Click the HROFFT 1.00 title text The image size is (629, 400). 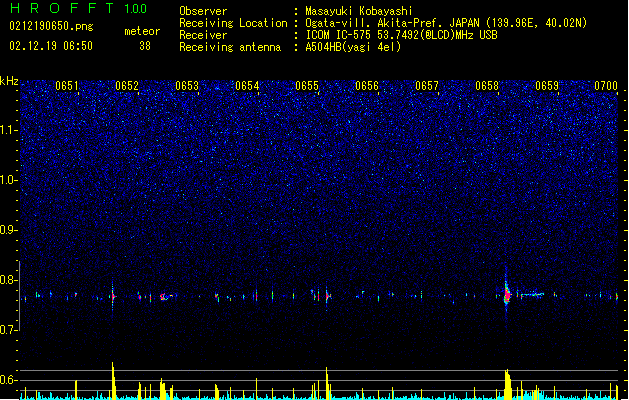click(79, 8)
